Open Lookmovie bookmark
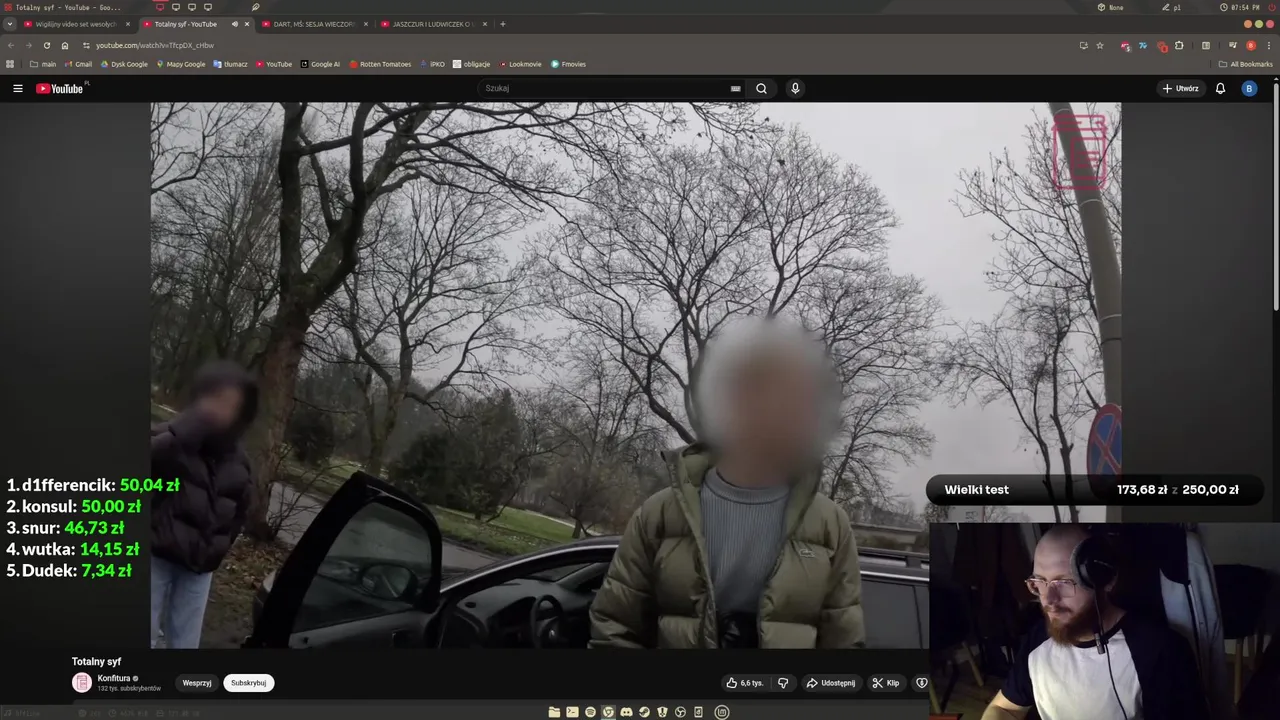This screenshot has width=1280, height=720. 520,64
